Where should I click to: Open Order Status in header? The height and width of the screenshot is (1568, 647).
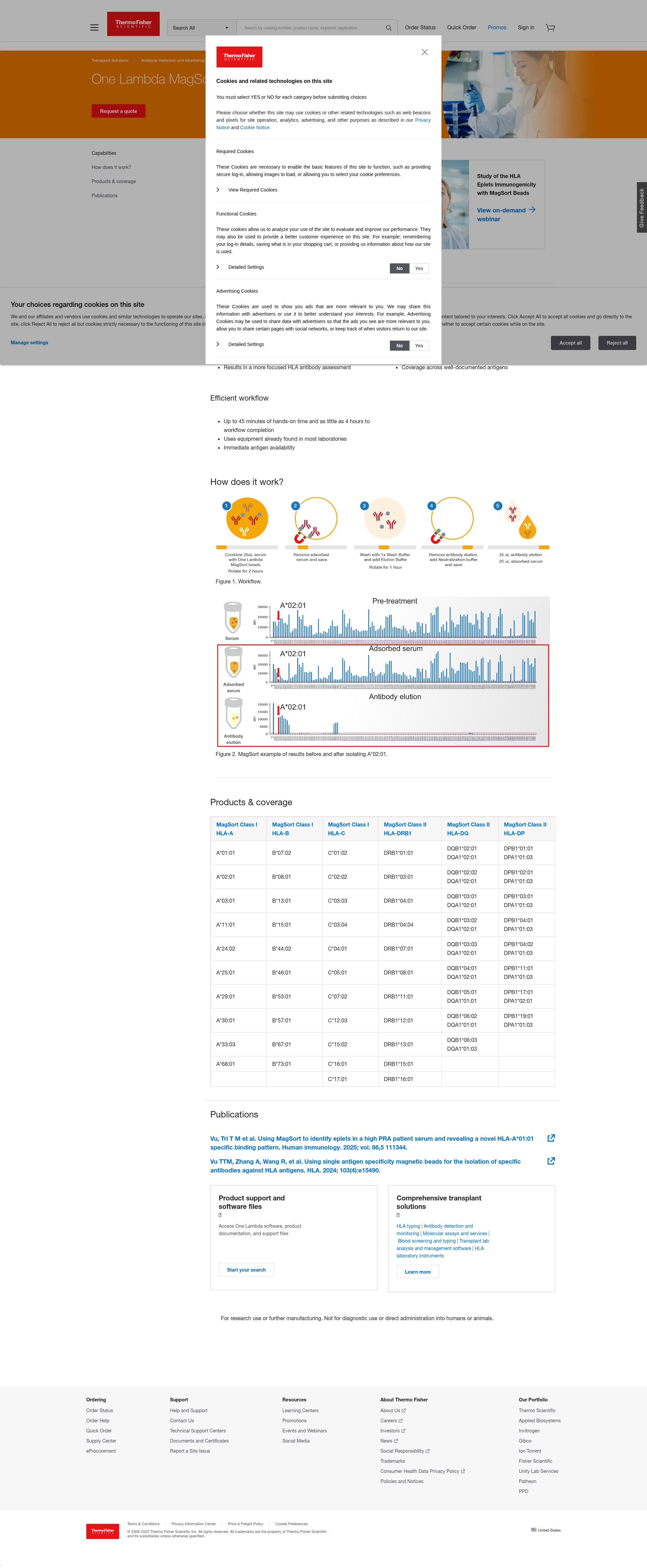(x=420, y=27)
